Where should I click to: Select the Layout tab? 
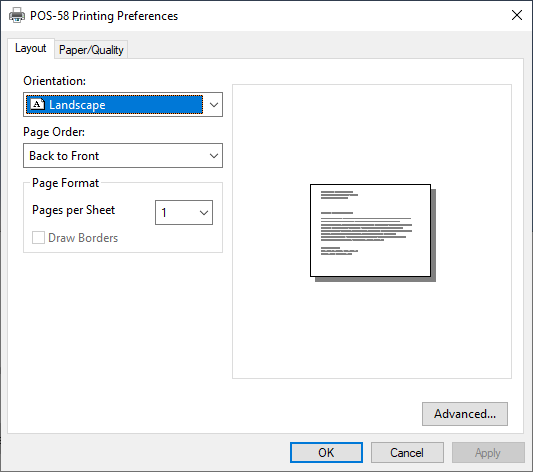(31, 48)
